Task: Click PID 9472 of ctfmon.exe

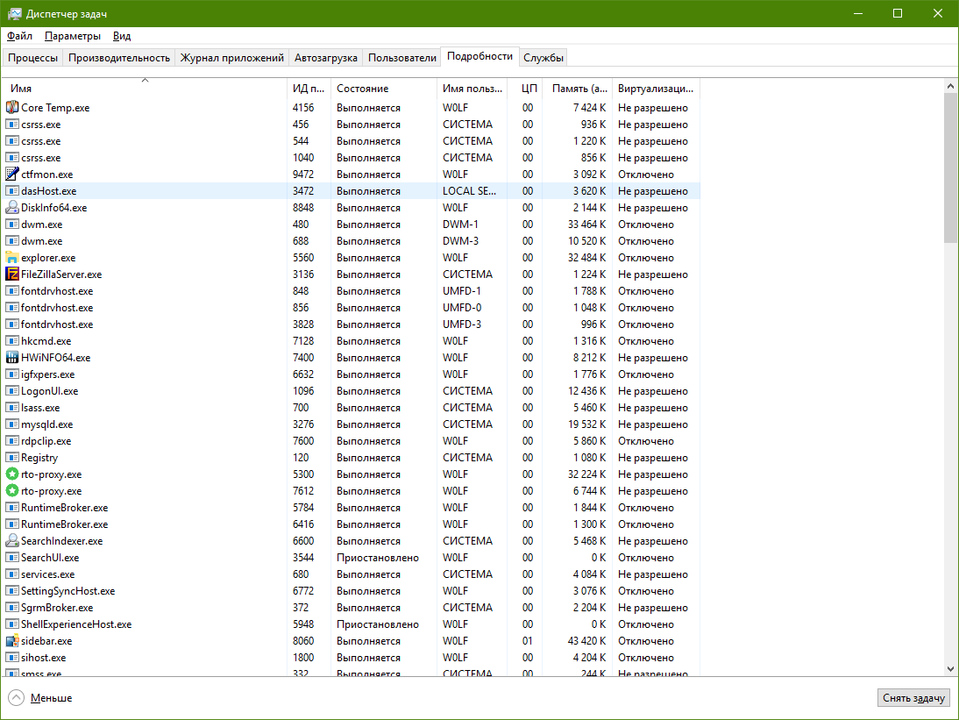Action: 303,174
